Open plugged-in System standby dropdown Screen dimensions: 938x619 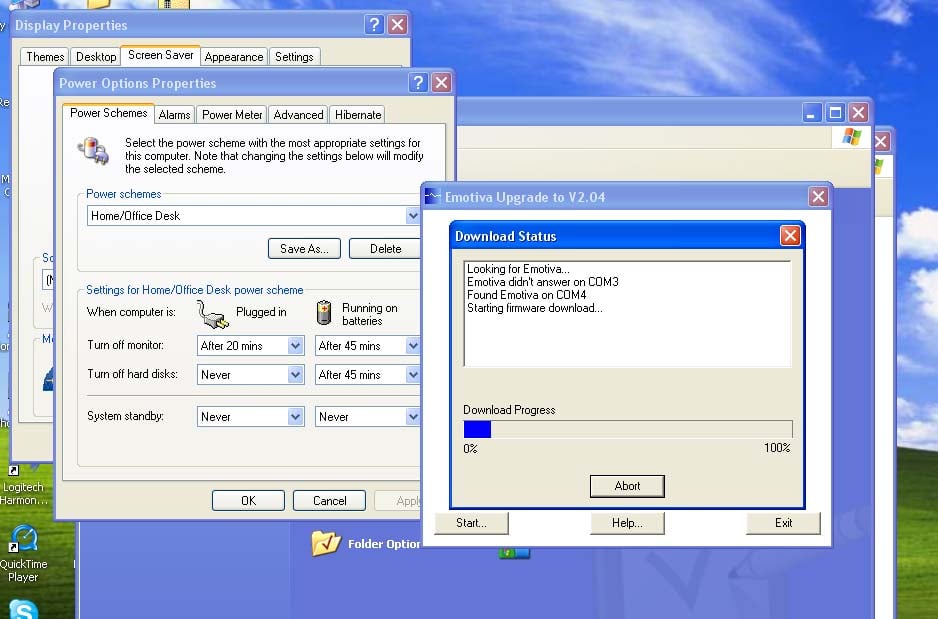click(295, 417)
